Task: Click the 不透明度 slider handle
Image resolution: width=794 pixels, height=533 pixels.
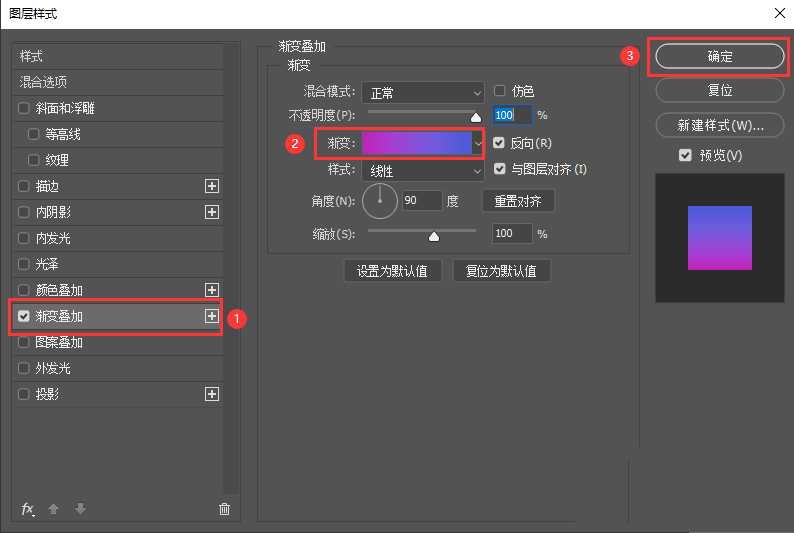Action: 475,117
